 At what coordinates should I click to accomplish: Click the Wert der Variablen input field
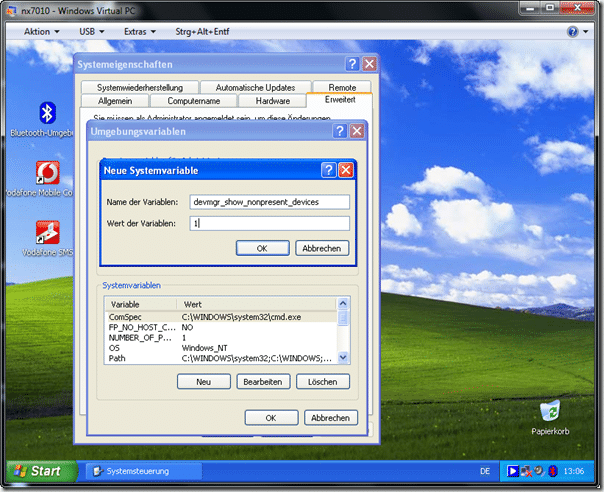[x=269, y=223]
